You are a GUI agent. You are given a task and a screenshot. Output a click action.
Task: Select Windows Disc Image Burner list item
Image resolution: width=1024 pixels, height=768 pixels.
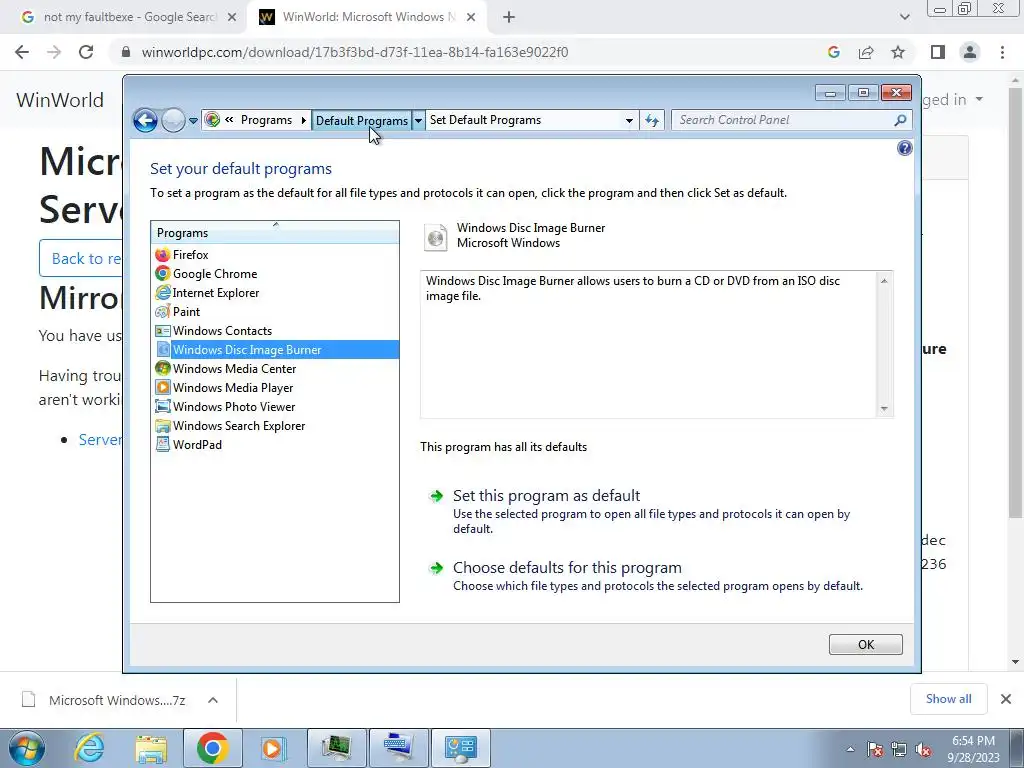pos(275,349)
